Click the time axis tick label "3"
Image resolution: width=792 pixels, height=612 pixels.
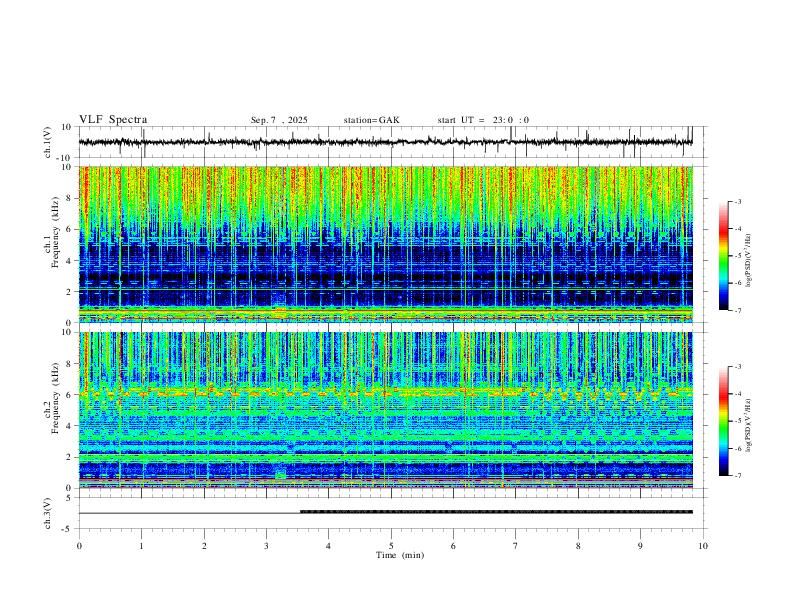(266, 546)
